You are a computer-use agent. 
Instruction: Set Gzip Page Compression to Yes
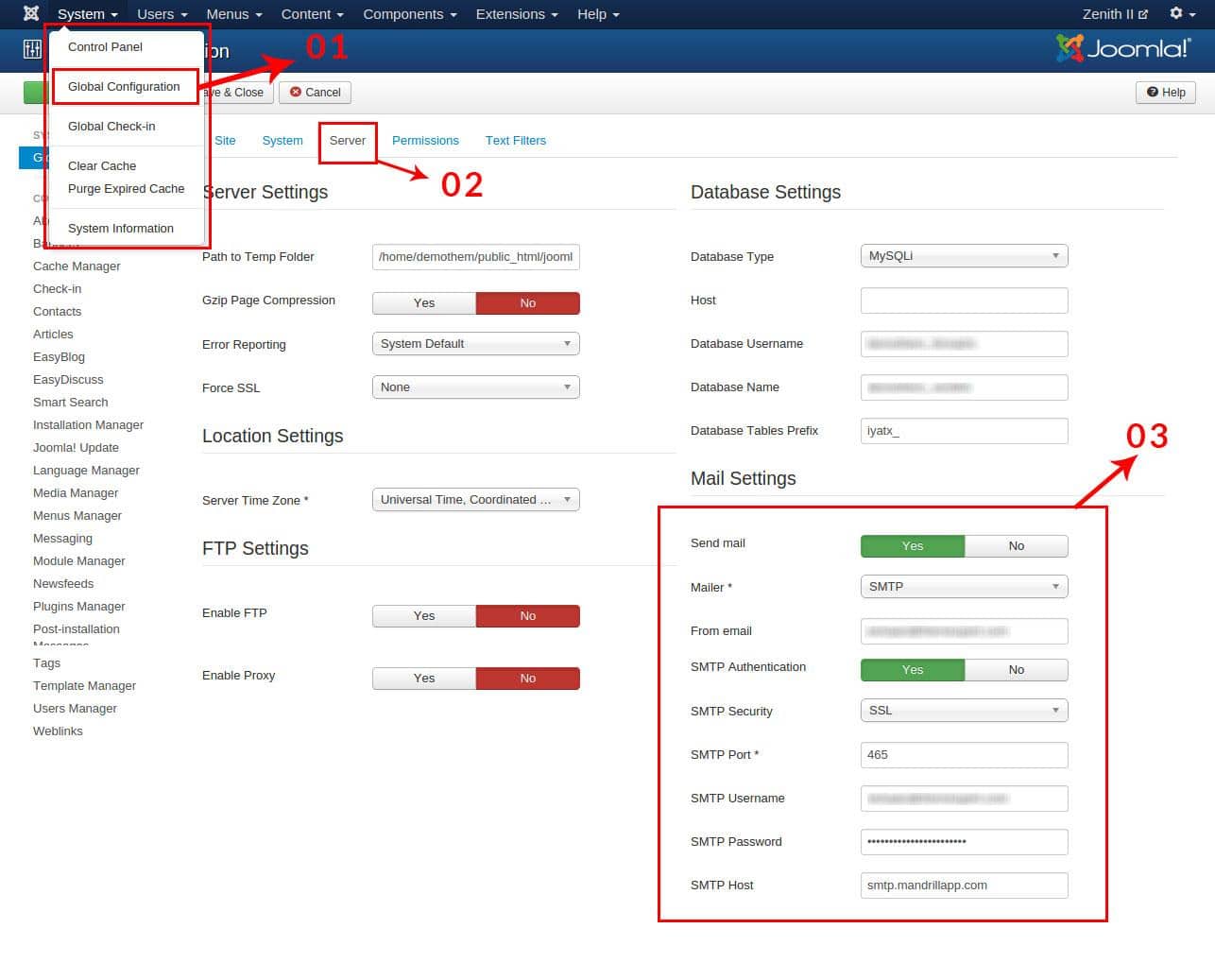tap(424, 302)
